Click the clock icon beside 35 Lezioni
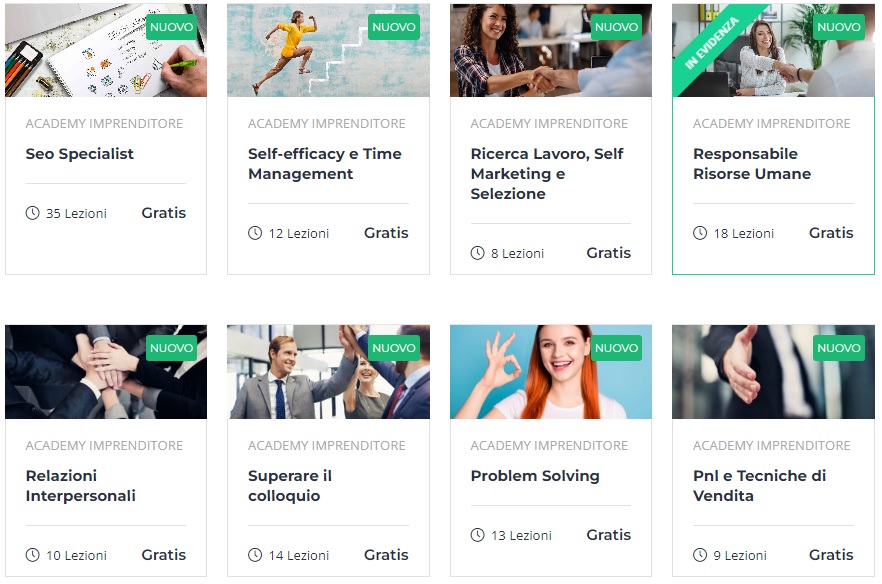 (33, 213)
